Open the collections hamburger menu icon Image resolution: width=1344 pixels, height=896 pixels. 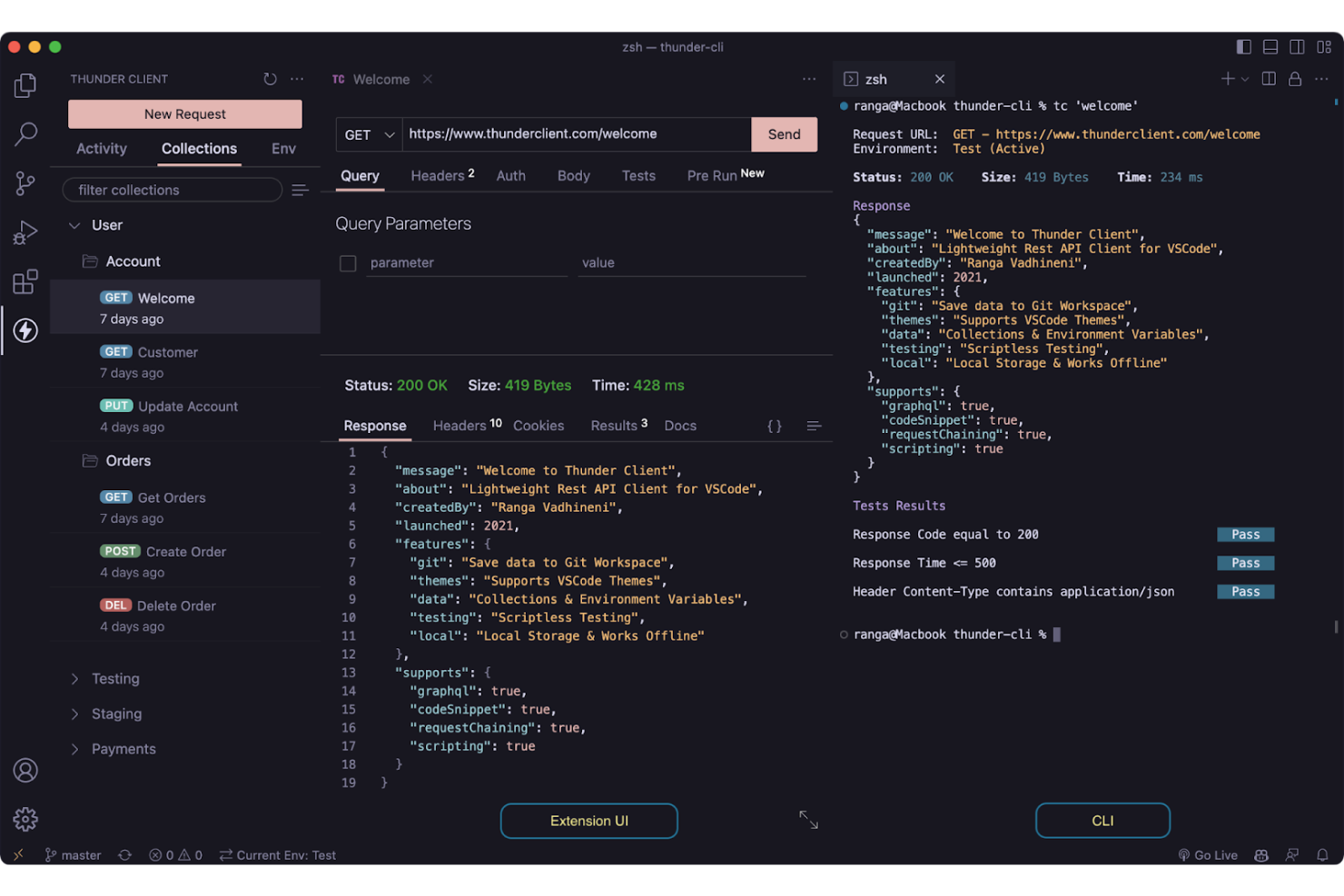(x=300, y=190)
